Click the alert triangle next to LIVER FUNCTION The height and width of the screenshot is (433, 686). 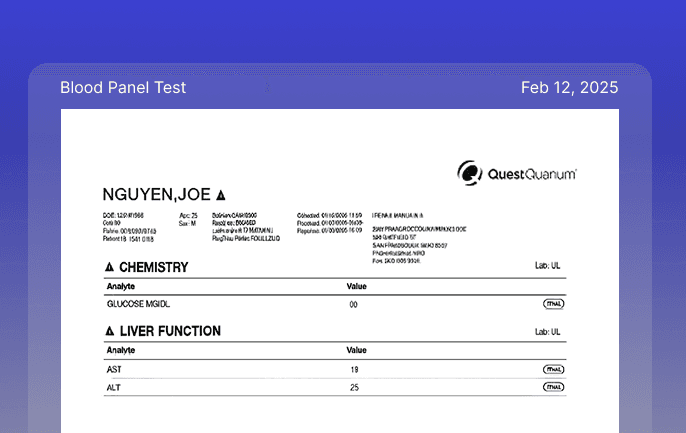click(x=109, y=331)
